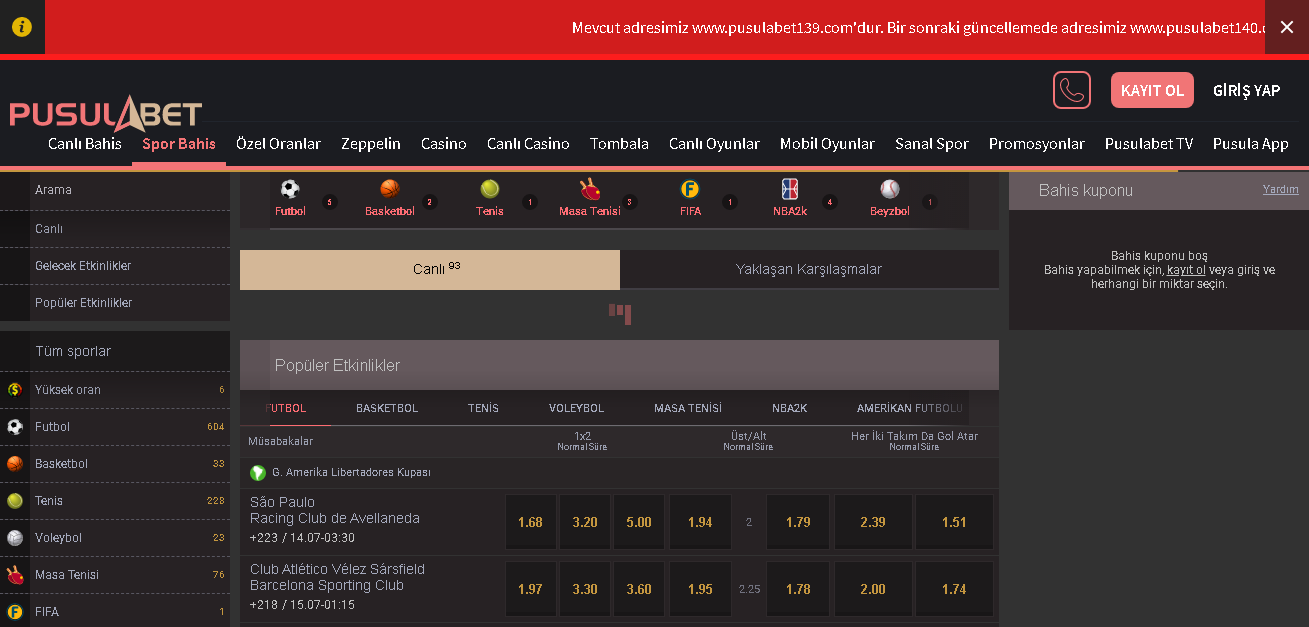This screenshot has width=1309, height=627.
Task: Close the red address notification banner
Action: click(1287, 27)
